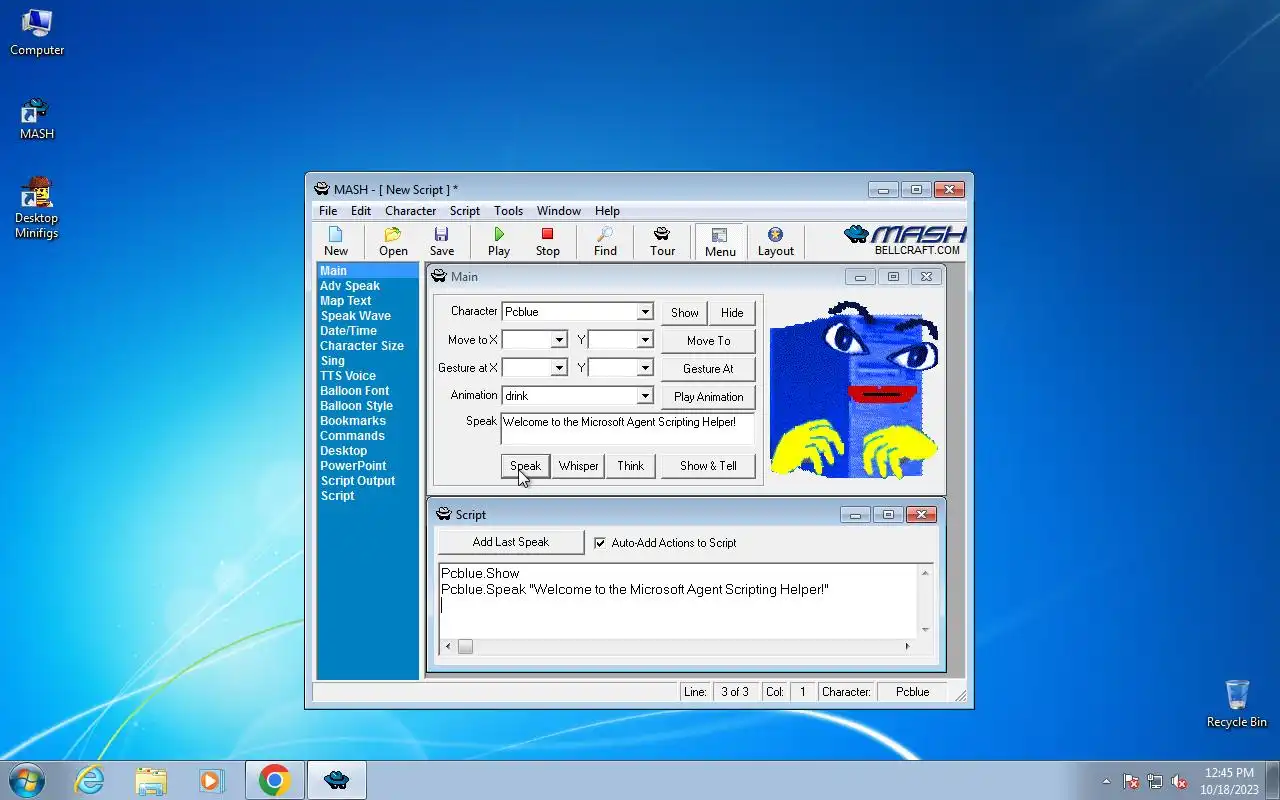Screen dimensions: 1280x800
Task: Open the Character menu
Action: pyautogui.click(x=410, y=211)
